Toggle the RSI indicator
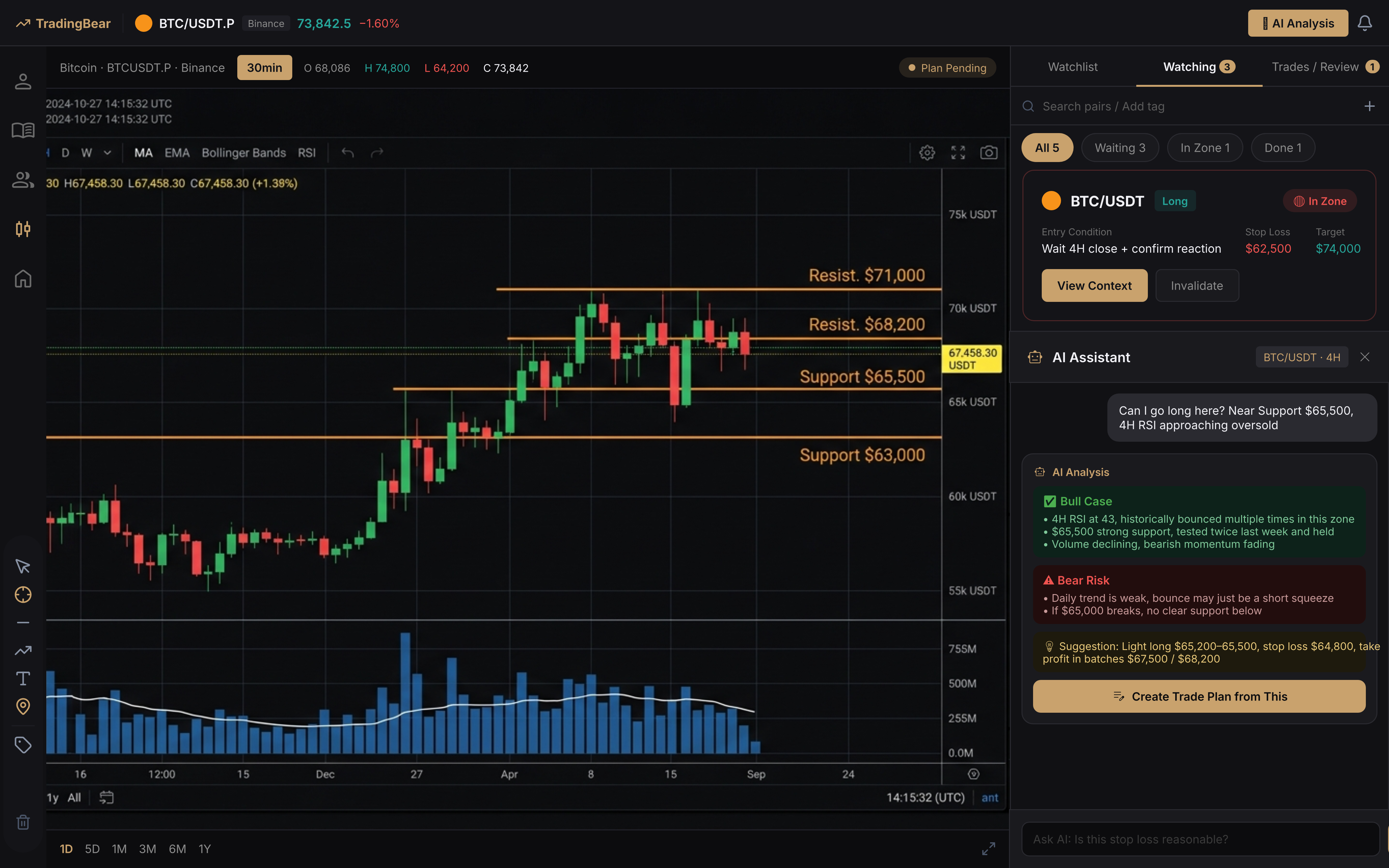1389x868 pixels. coord(306,153)
